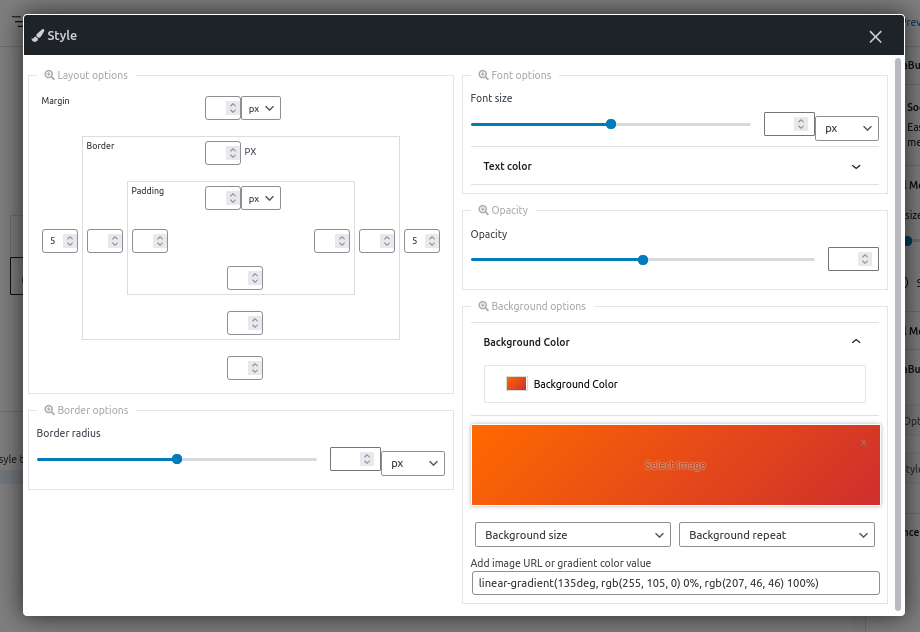The image size is (920, 632).
Task: Open the Margin unit px dropdown
Action: point(261,108)
